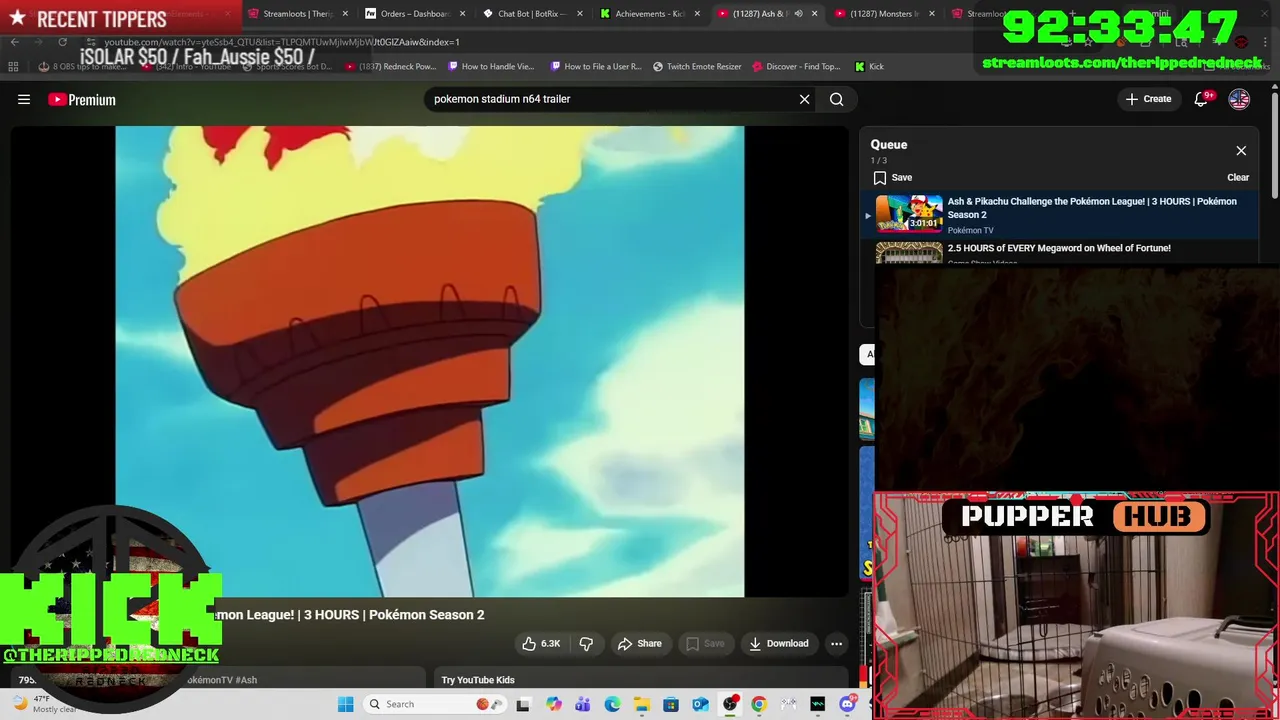Open the Twitch Emote Resizer bookmark
The image size is (1280, 720).
pyautogui.click(x=697, y=67)
